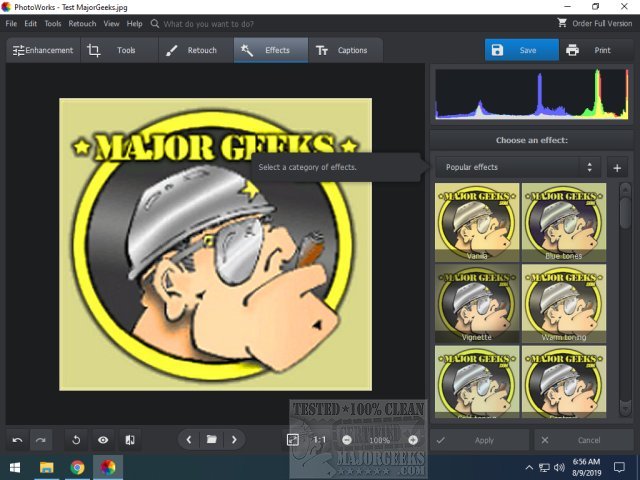Image resolution: width=640 pixels, height=480 pixels.
Task: Select the Blue tones effect thumbnail
Action: (564, 222)
